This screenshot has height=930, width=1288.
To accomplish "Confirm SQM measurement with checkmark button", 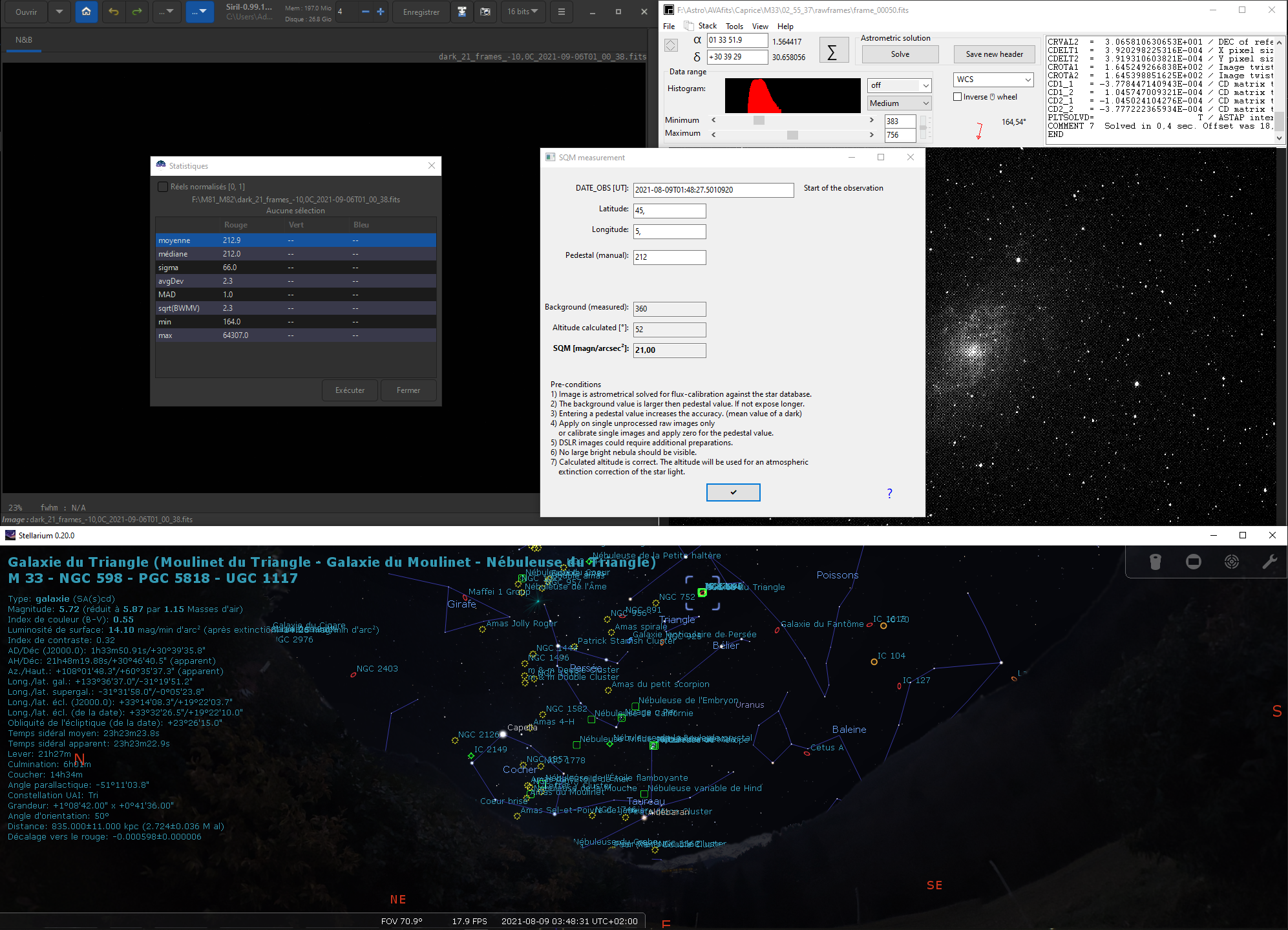I will (x=734, y=492).
